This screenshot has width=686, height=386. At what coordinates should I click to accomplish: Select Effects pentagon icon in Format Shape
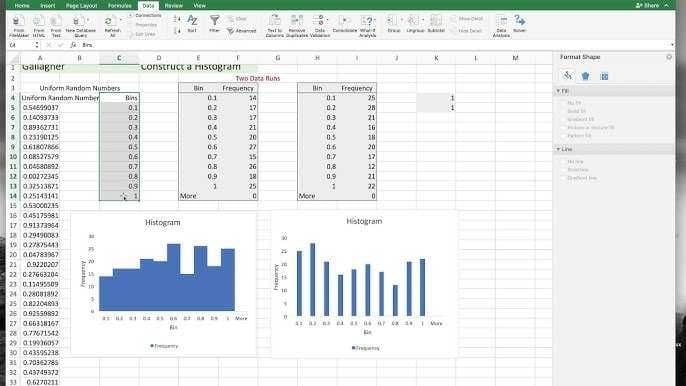(x=585, y=76)
